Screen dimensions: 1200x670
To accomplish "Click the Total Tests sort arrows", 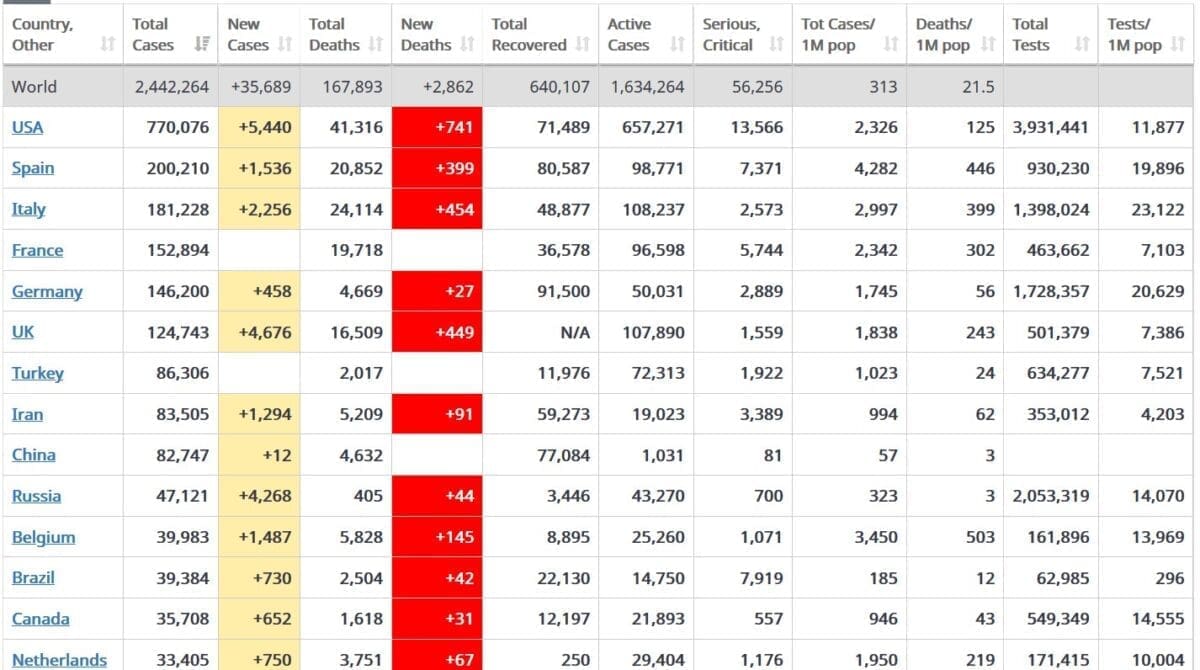I will 1081,45.
